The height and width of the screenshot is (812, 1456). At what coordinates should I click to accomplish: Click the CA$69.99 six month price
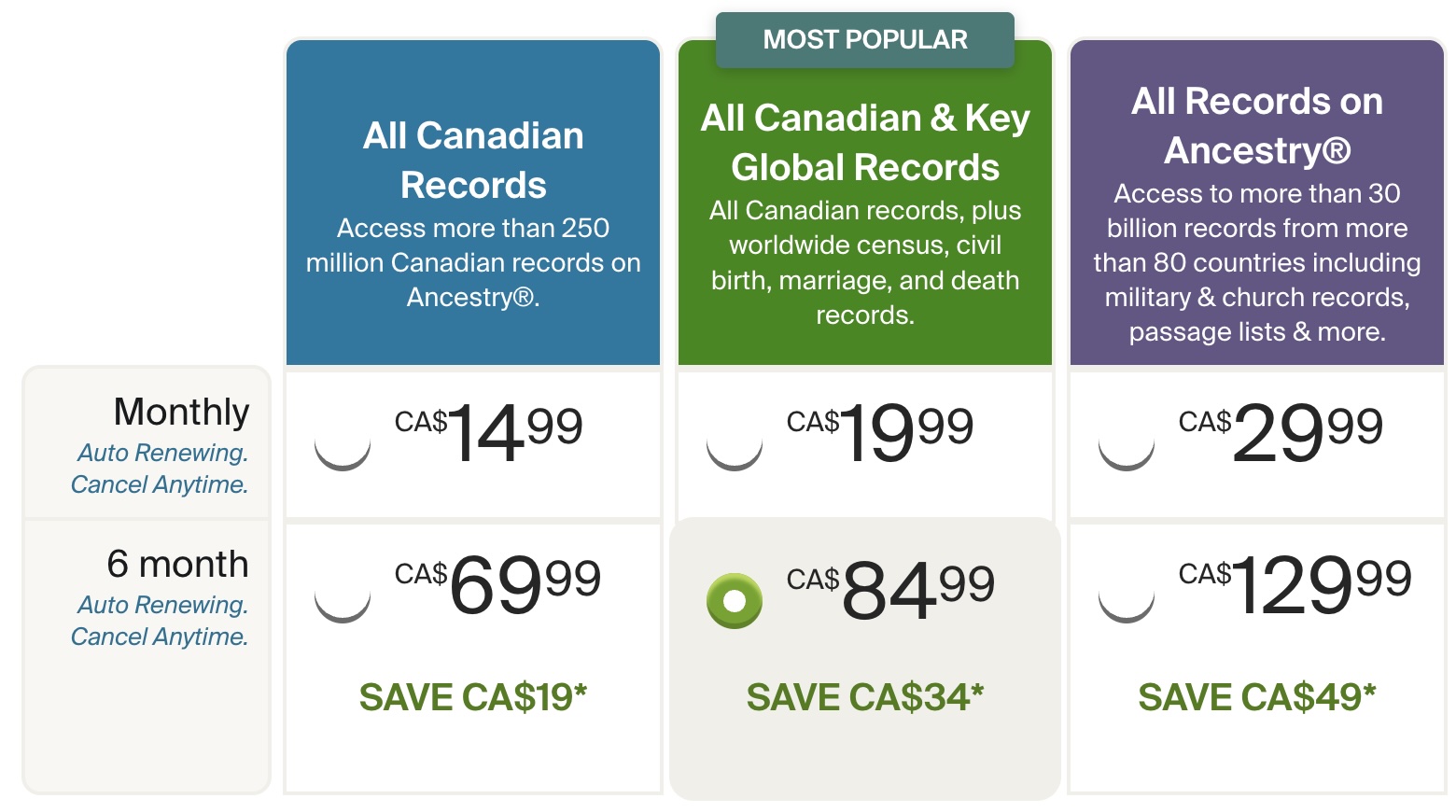[497, 585]
